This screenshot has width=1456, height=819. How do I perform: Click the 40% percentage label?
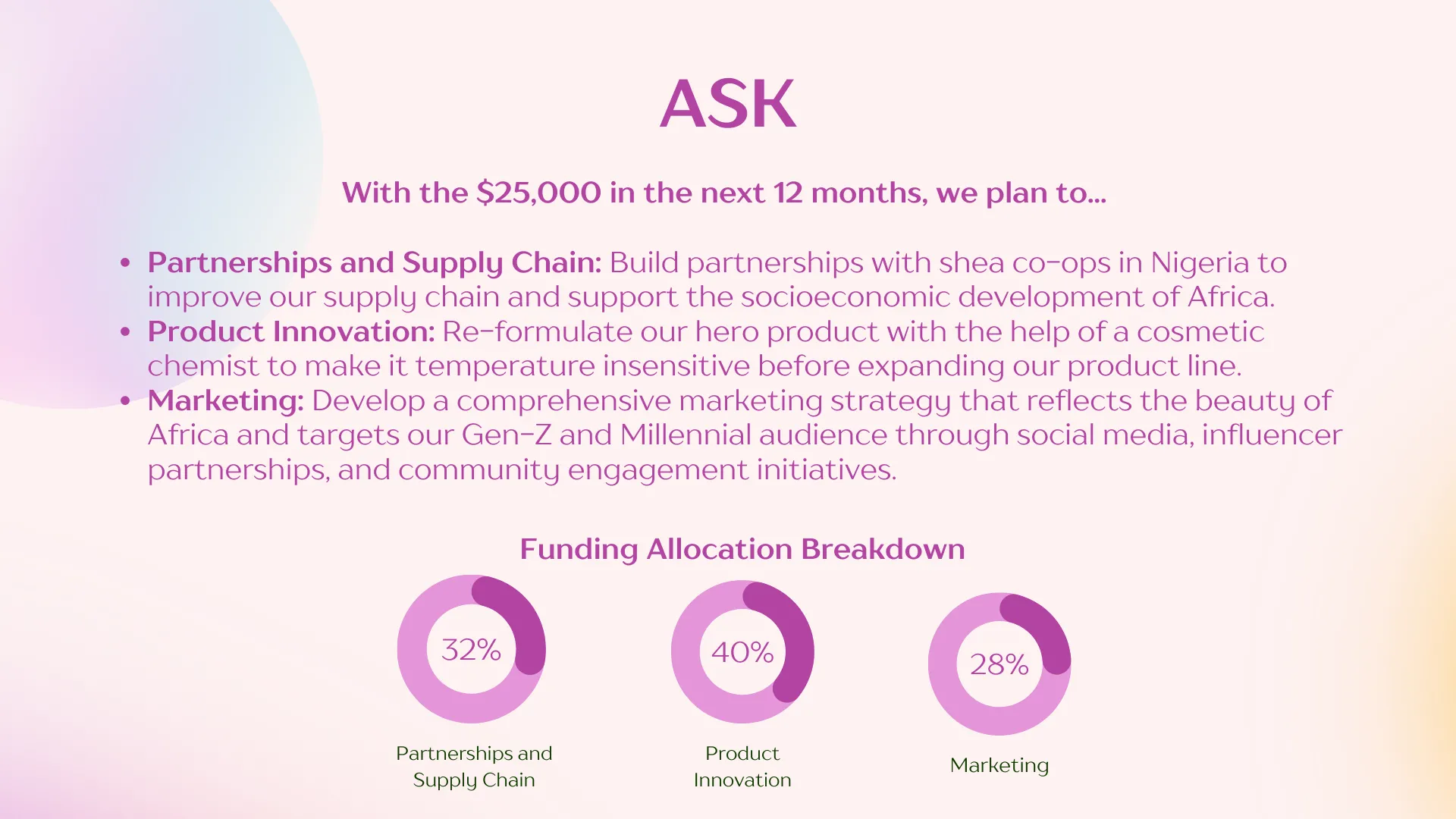point(742,652)
